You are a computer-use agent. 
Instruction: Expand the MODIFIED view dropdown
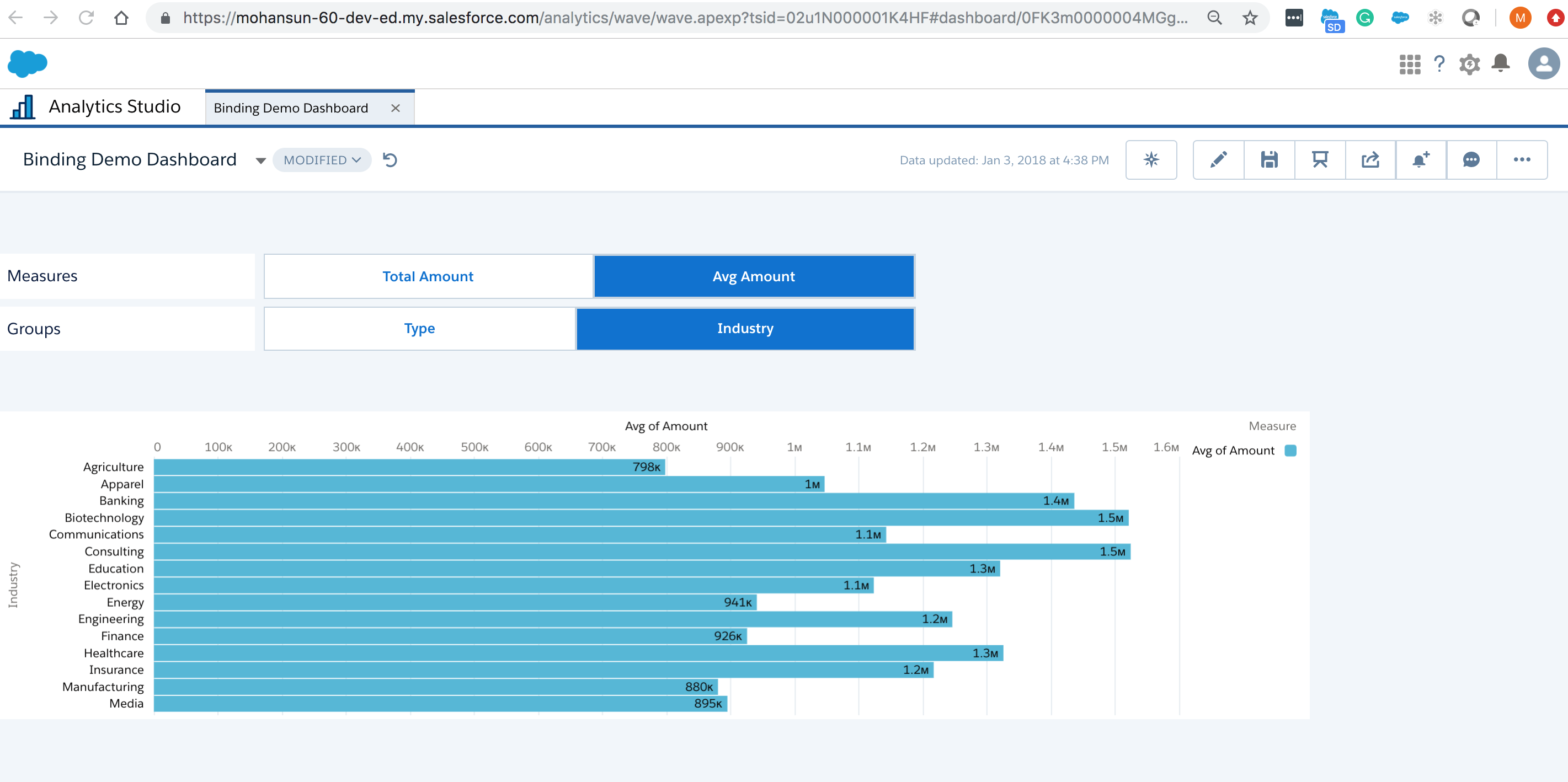322,160
